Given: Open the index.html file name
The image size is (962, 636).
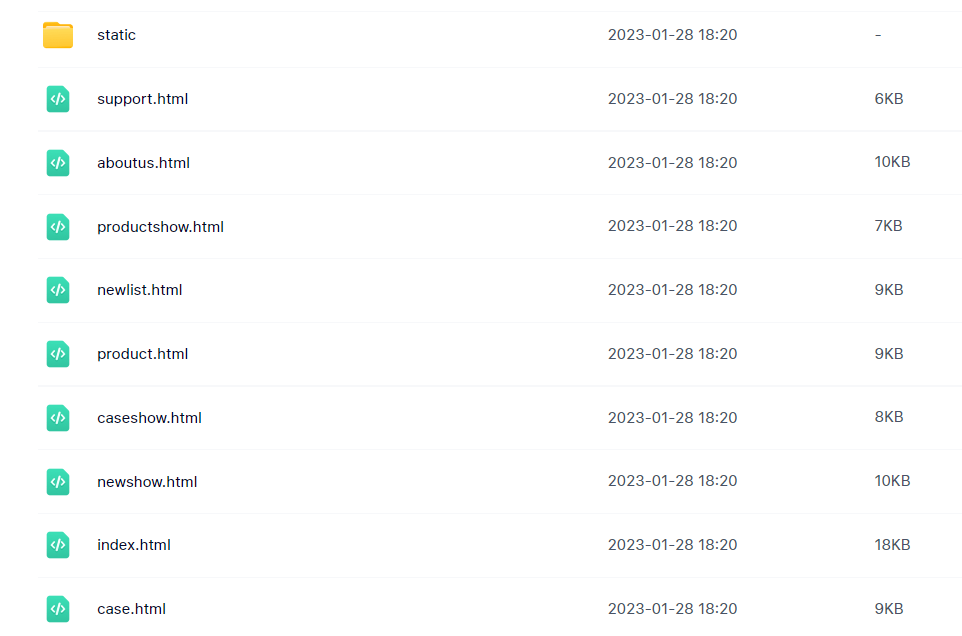Looking at the screenshot, I should (x=134, y=545).
